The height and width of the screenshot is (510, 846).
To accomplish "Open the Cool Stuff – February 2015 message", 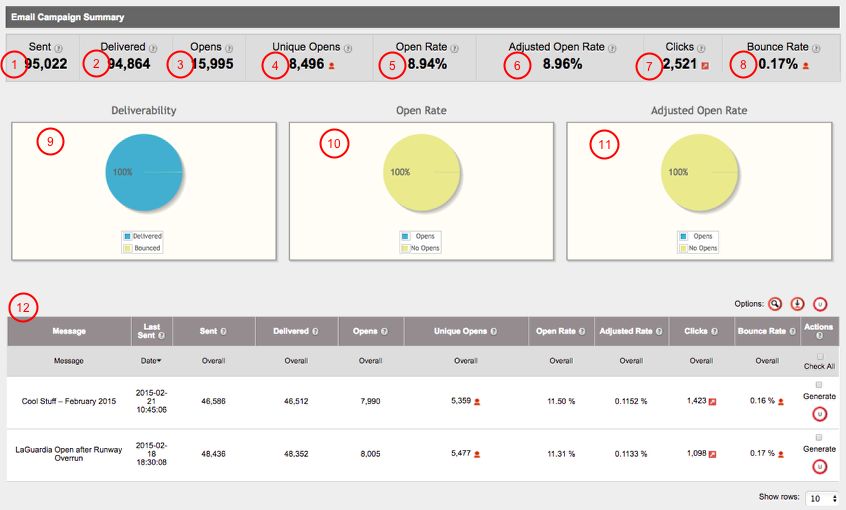I will point(69,401).
